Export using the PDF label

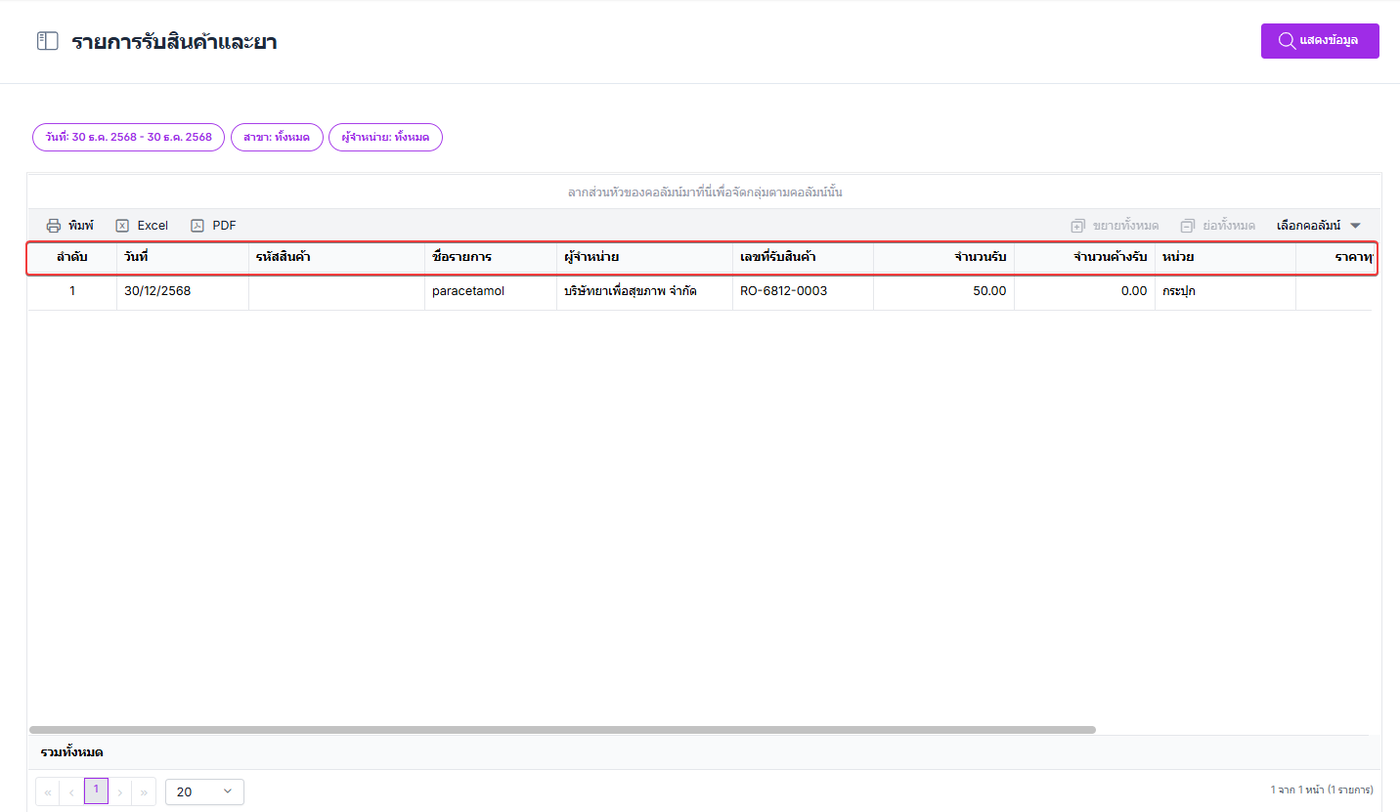coord(224,226)
